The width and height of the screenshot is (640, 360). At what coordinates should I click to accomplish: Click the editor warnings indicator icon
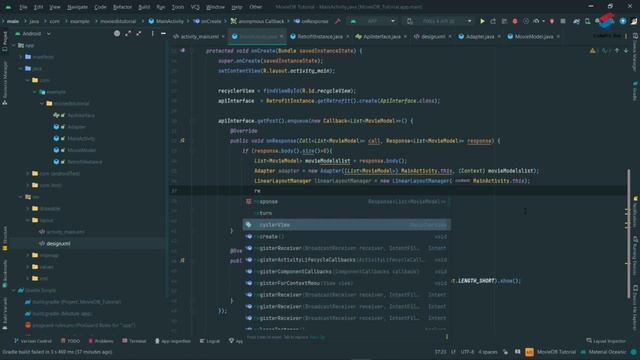pyautogui.click(x=592, y=51)
